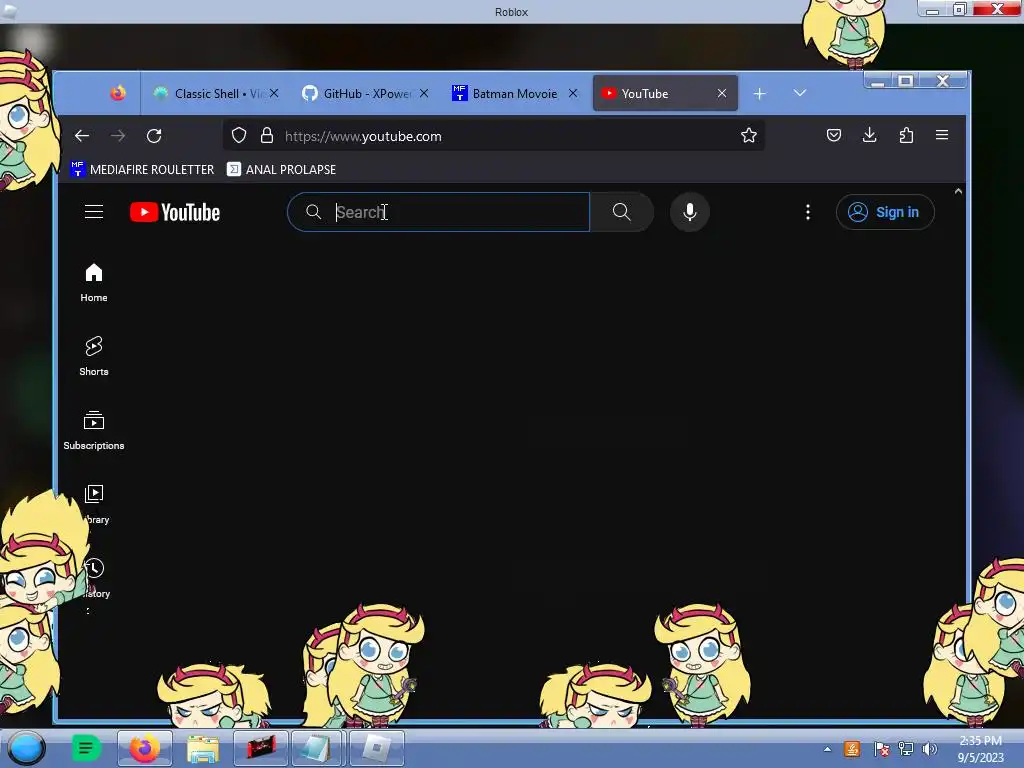Switch to the Batman Movoie tab
Viewport: 1024px width, 768px height.
[x=515, y=93]
